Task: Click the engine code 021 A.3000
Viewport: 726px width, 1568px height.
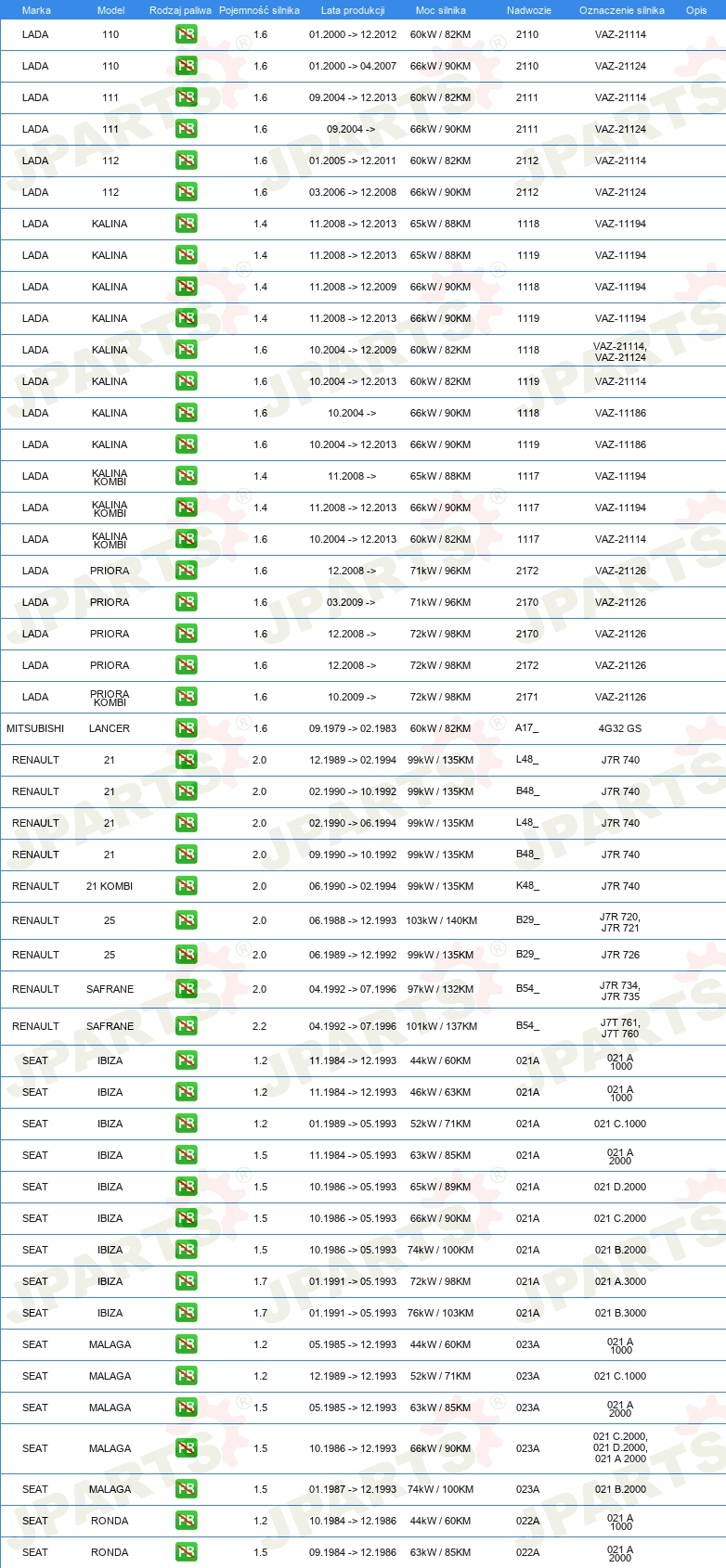Action: point(620,1281)
